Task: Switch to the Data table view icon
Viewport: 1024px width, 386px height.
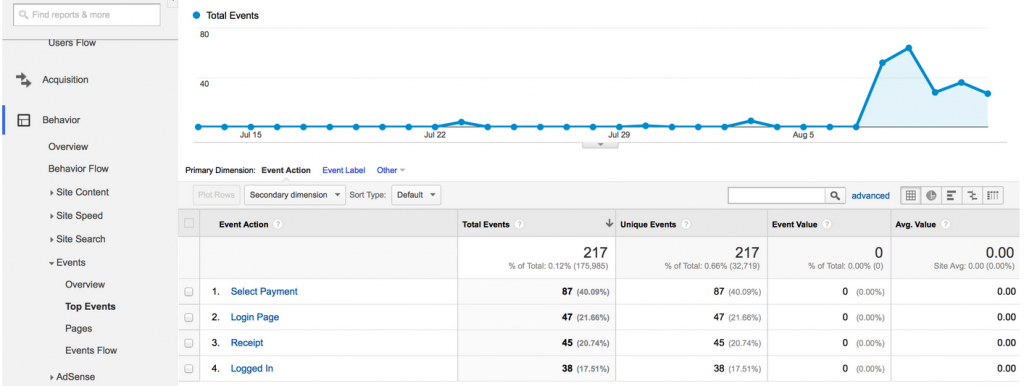Action: [911, 195]
